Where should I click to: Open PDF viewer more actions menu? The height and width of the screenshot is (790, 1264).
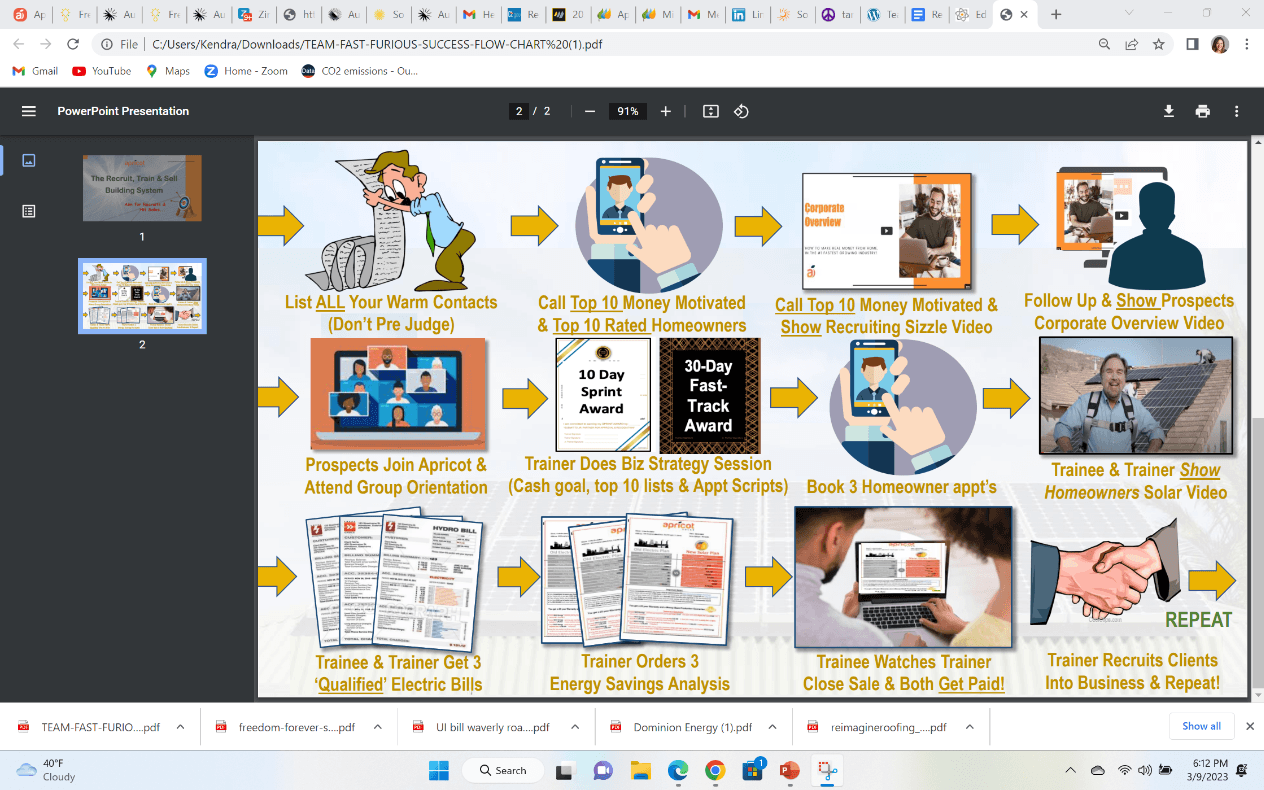tap(1237, 111)
